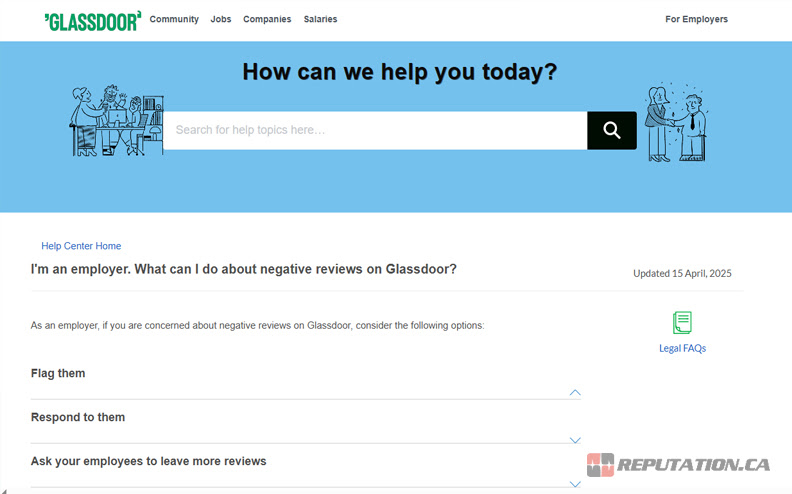
Task: Click the magnifying glass search button
Action: click(611, 130)
